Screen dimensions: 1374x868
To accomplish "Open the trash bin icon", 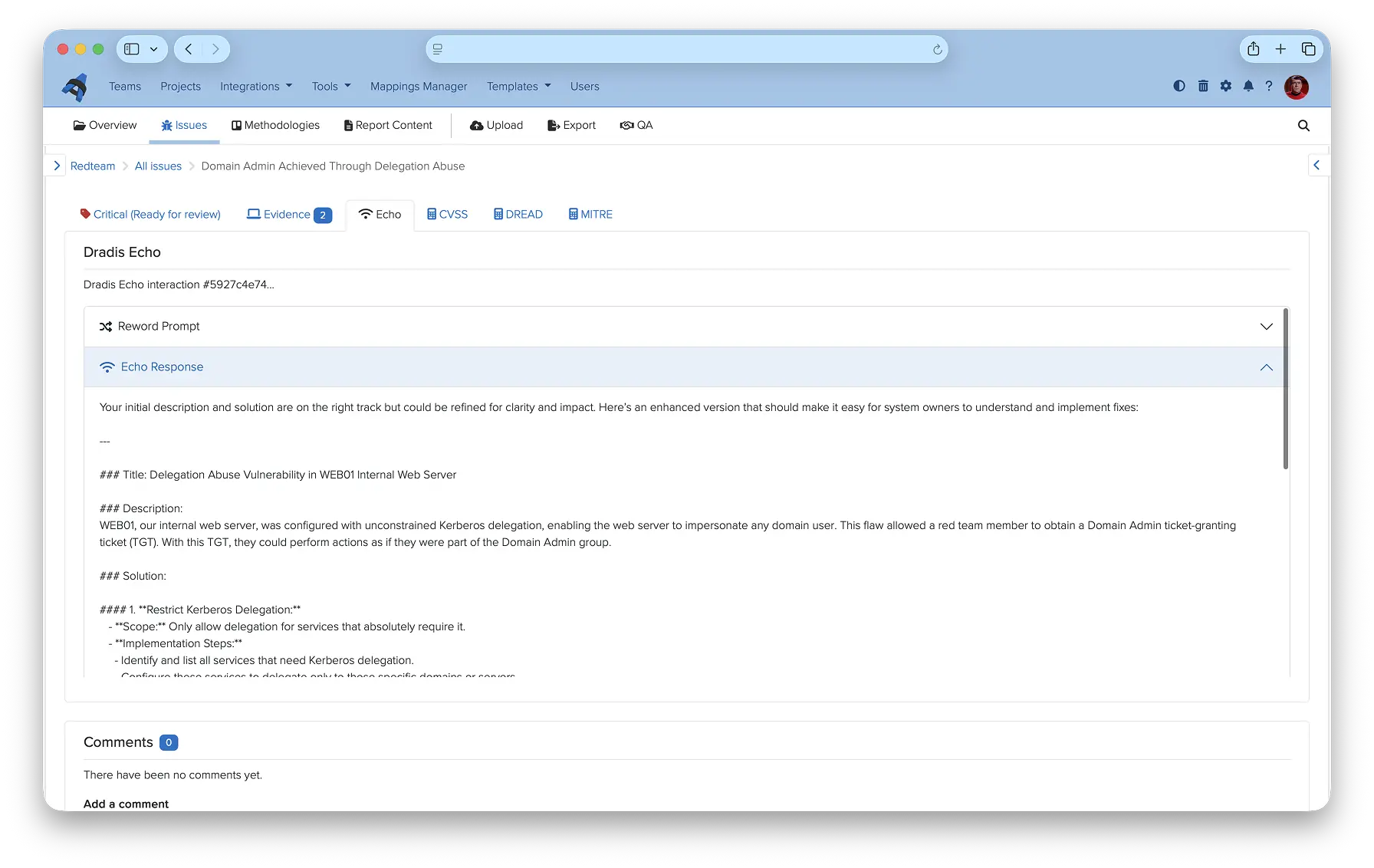I will click(x=1203, y=86).
